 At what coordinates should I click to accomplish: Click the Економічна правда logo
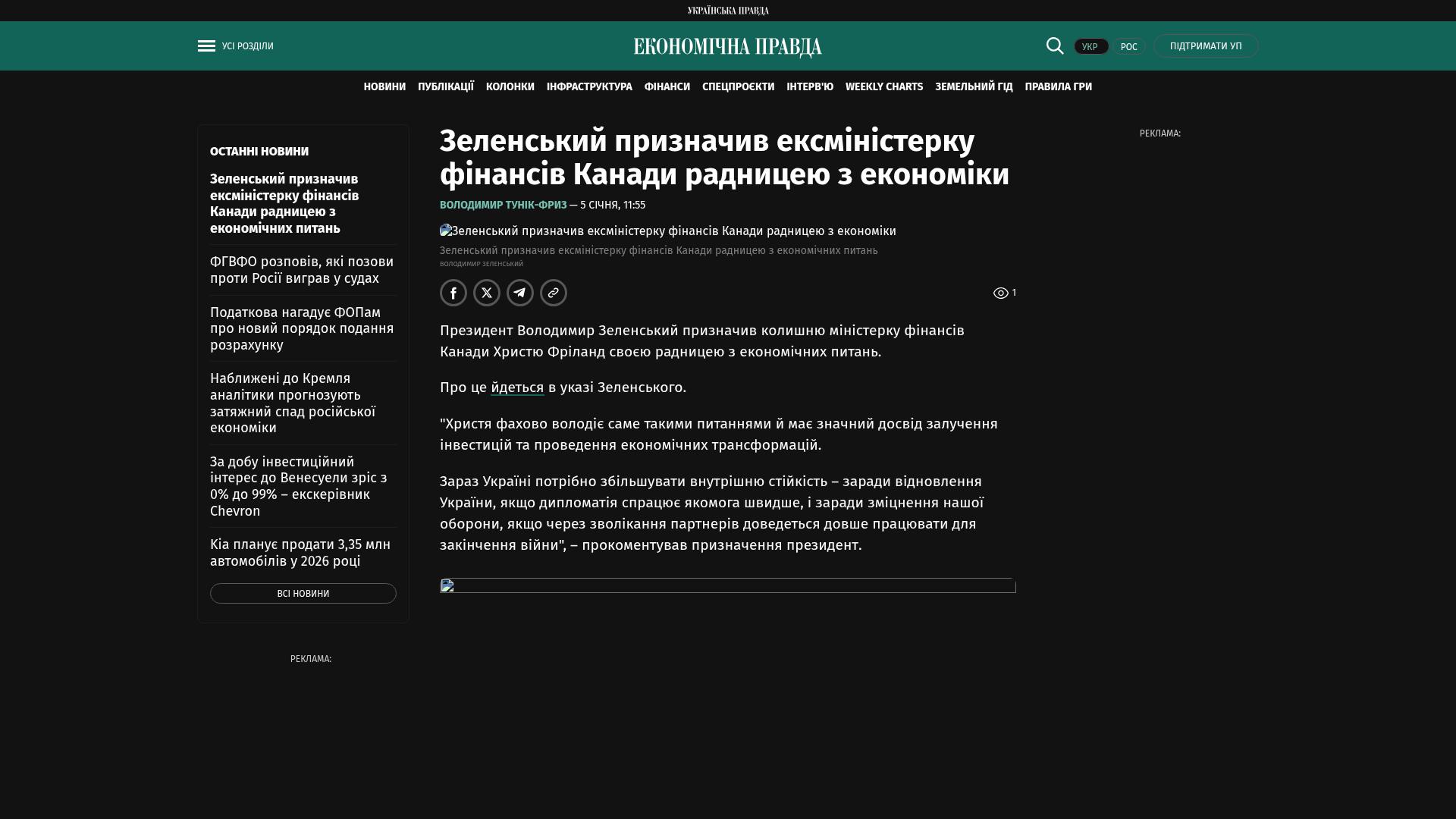click(x=728, y=47)
